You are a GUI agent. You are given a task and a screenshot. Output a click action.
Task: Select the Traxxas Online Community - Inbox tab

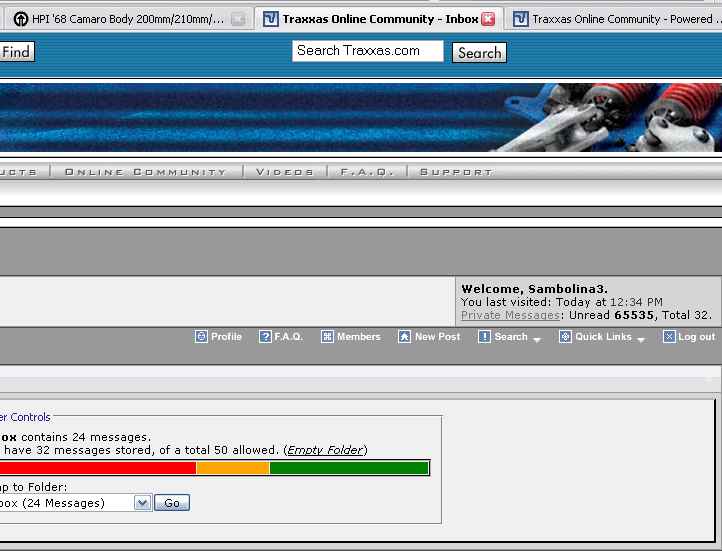[378, 19]
